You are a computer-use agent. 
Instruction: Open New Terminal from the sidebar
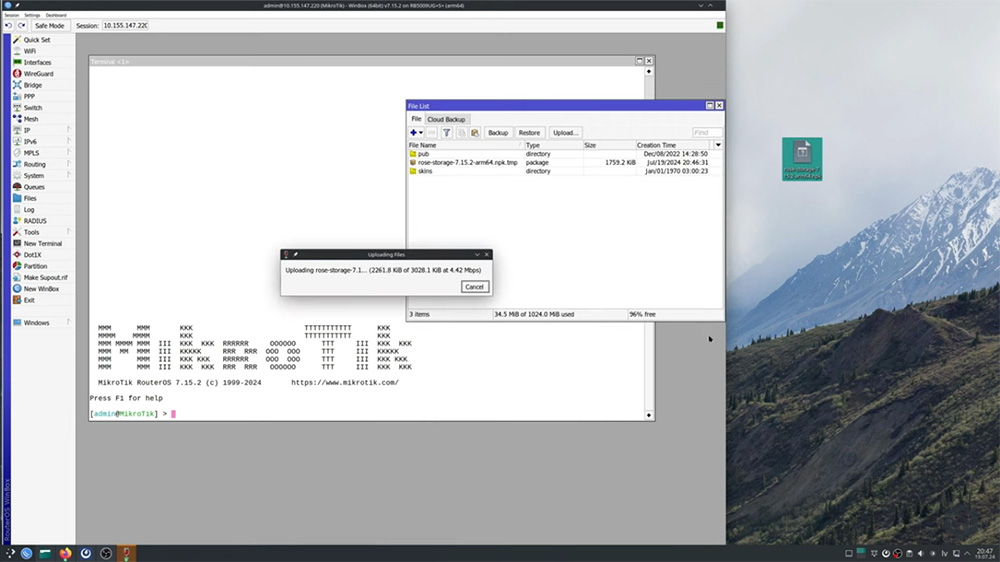(42, 244)
